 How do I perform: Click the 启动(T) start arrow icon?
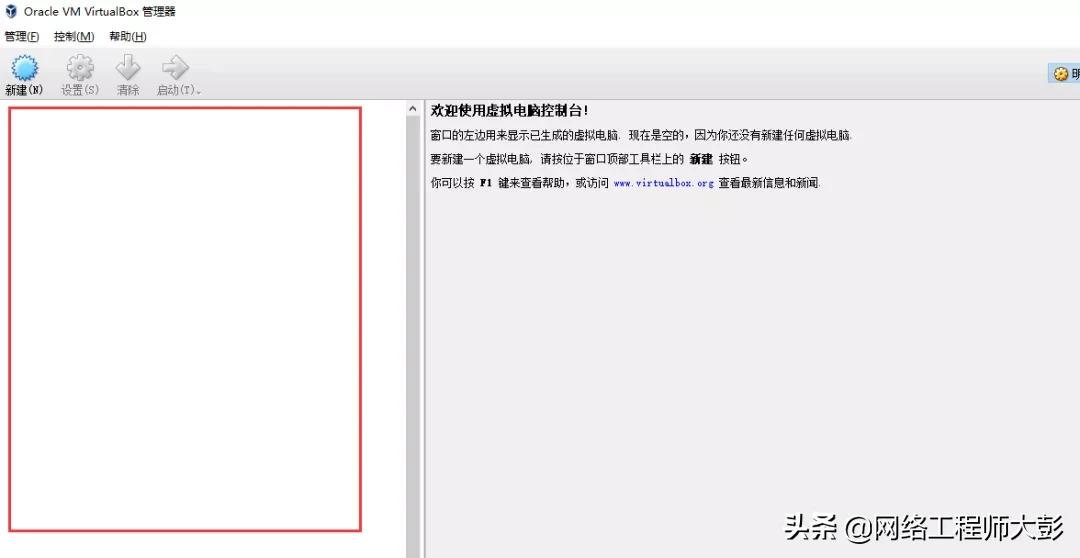click(175, 68)
